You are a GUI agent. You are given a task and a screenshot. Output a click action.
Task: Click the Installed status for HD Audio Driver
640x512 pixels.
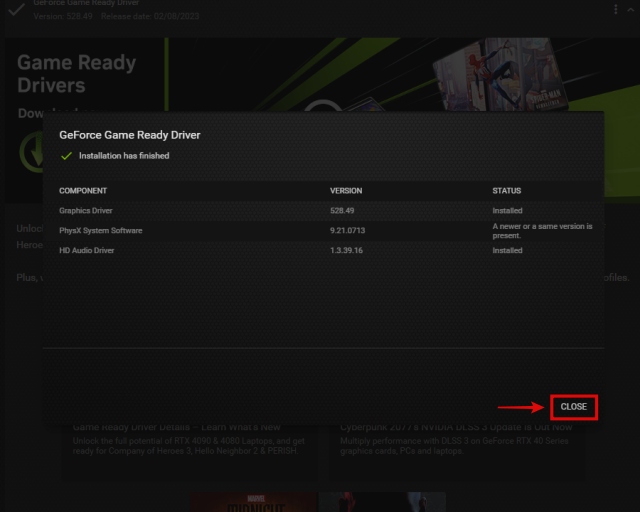click(x=507, y=251)
